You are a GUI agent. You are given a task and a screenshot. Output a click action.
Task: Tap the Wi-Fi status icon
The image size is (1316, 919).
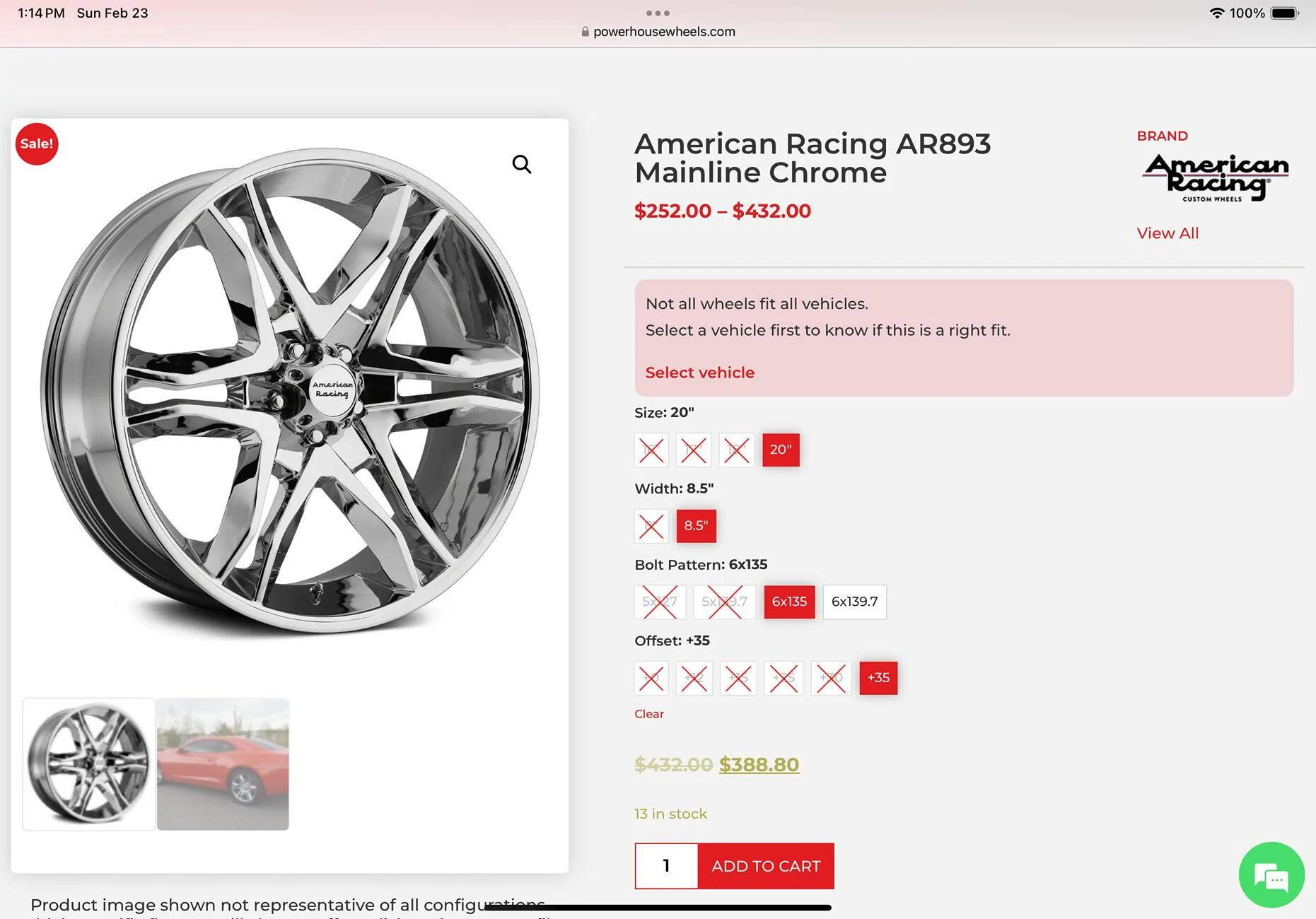(1216, 13)
